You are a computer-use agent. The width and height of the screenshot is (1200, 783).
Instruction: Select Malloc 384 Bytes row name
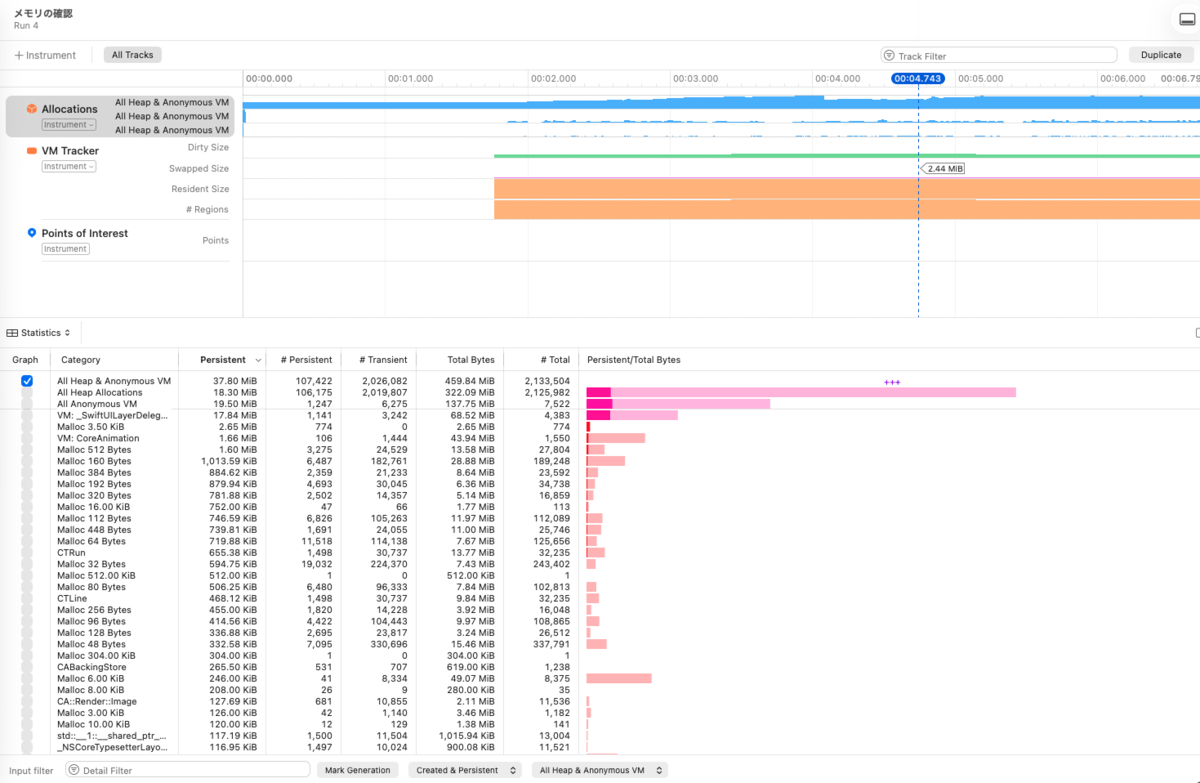click(x=94, y=473)
